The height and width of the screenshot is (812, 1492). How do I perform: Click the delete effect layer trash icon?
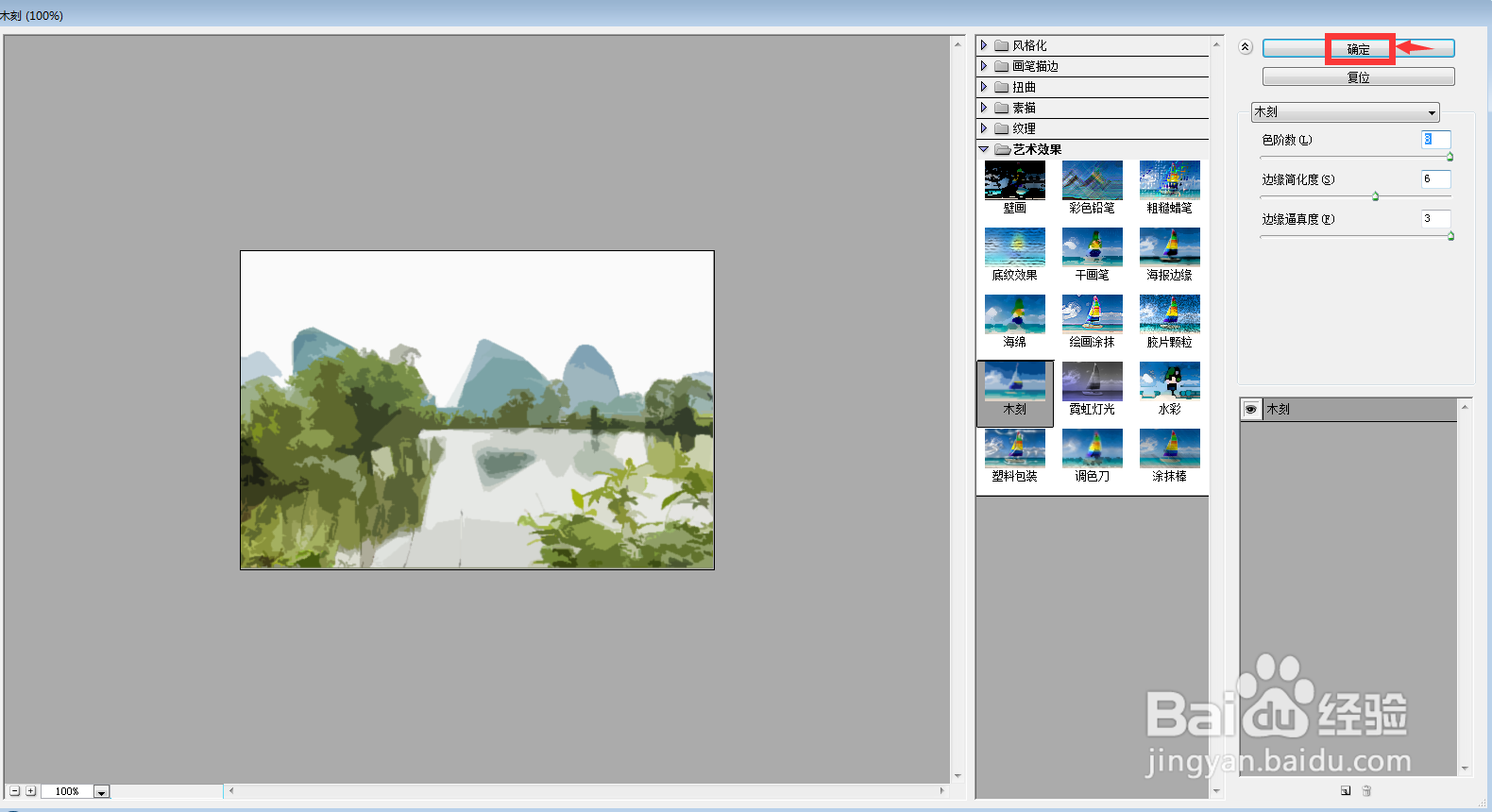pos(1366,790)
